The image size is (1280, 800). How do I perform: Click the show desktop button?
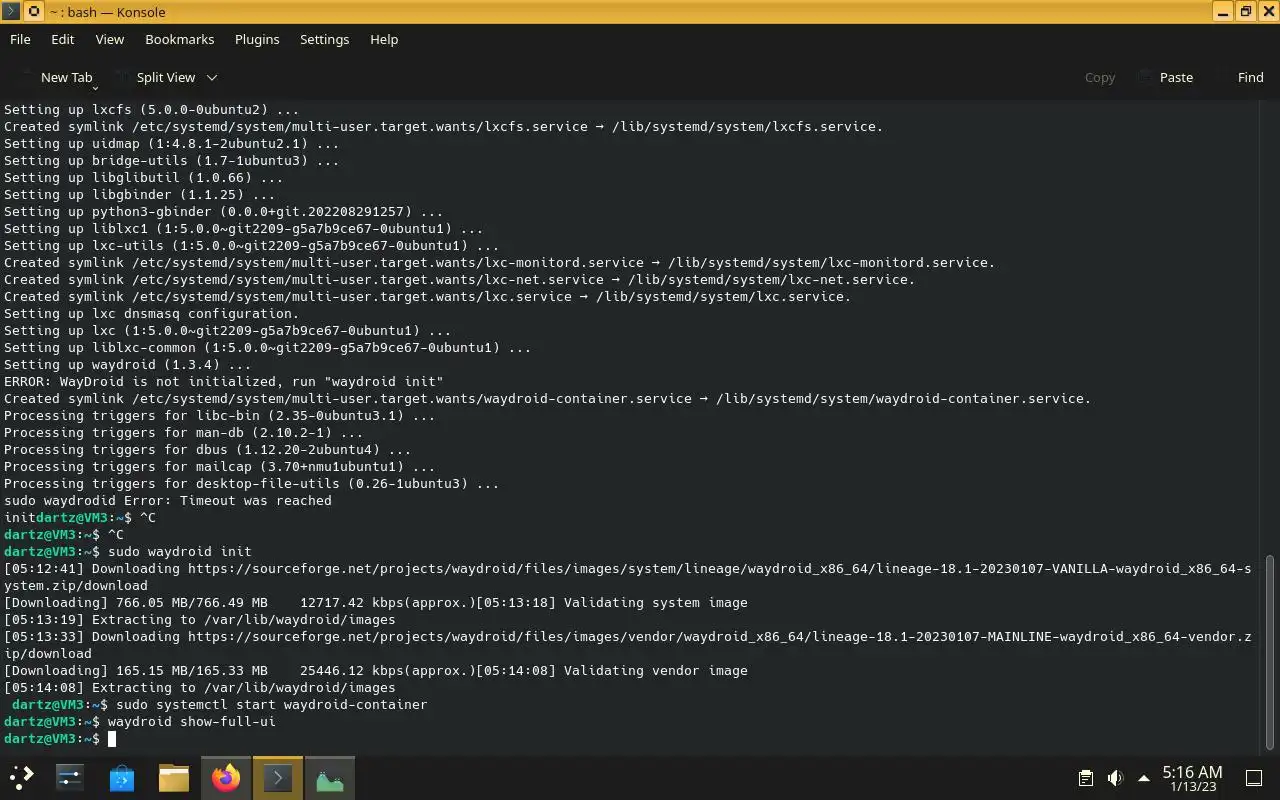coord(1254,778)
